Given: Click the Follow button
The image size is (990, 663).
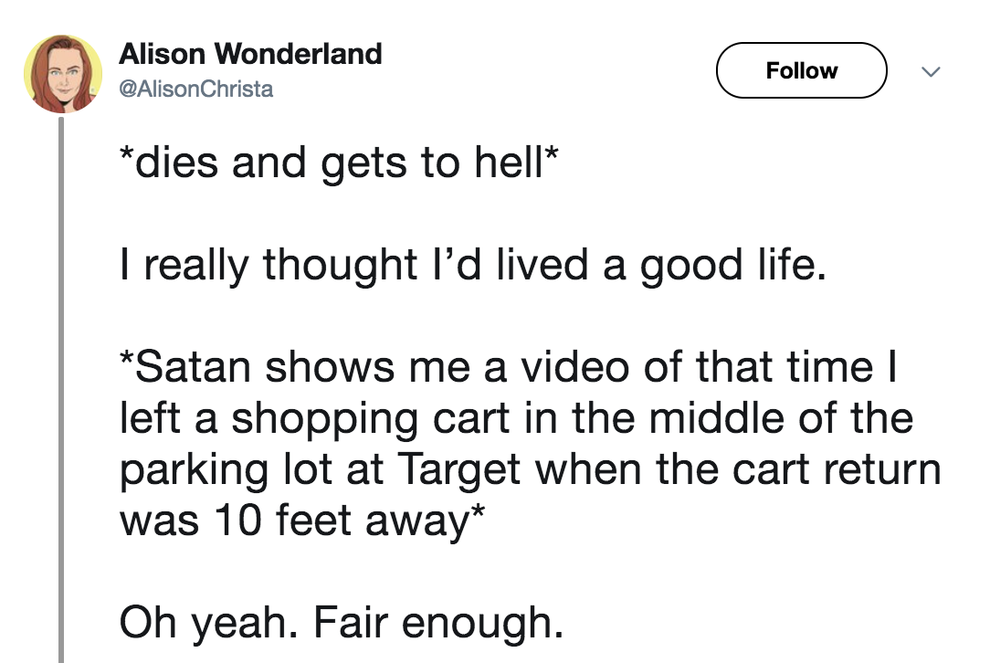Looking at the screenshot, I should coord(801,70).
